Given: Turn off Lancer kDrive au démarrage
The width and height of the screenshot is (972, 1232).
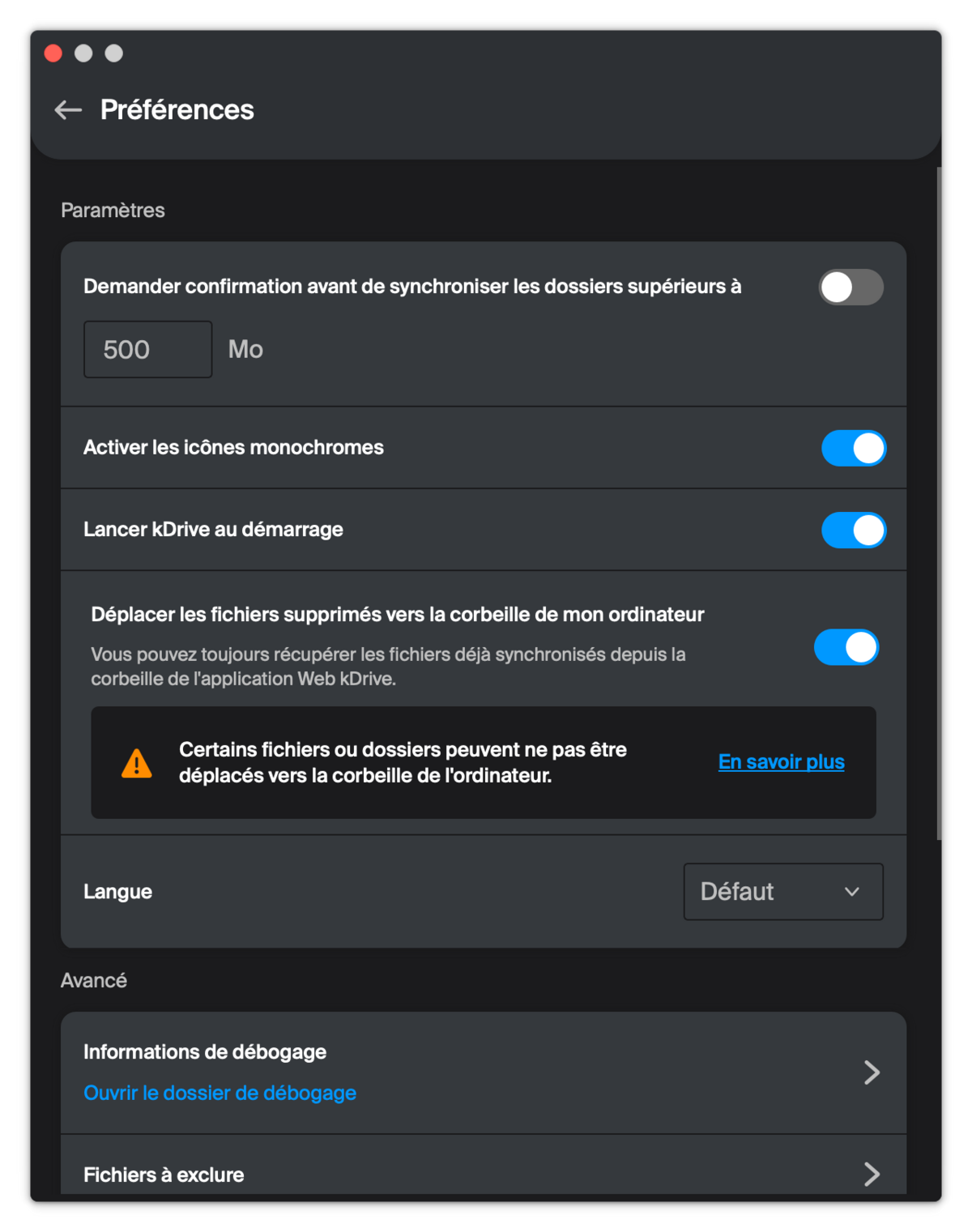Looking at the screenshot, I should click(854, 530).
